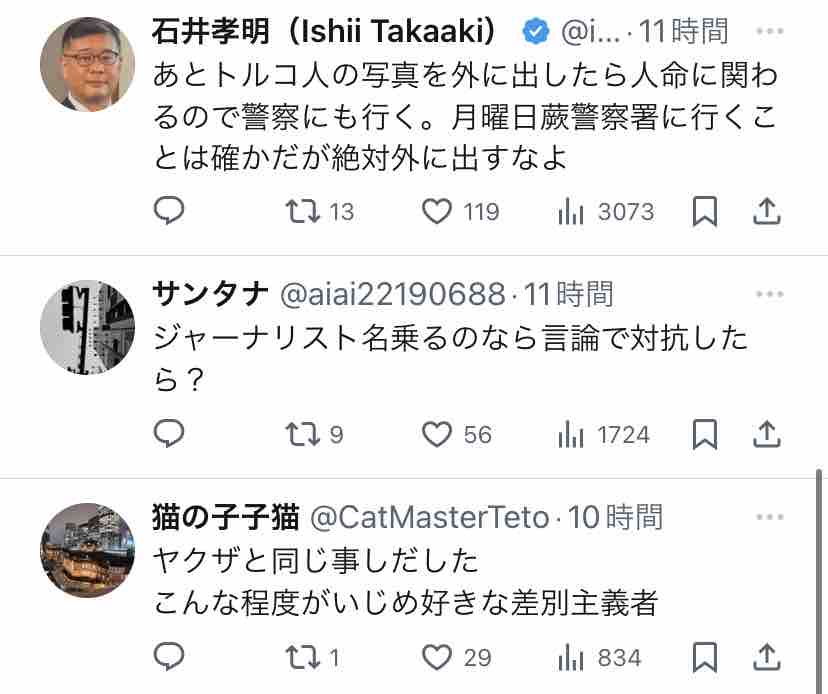This screenshot has width=828, height=694.
Task: Reply to サンタナ's tweet
Action: (170, 434)
